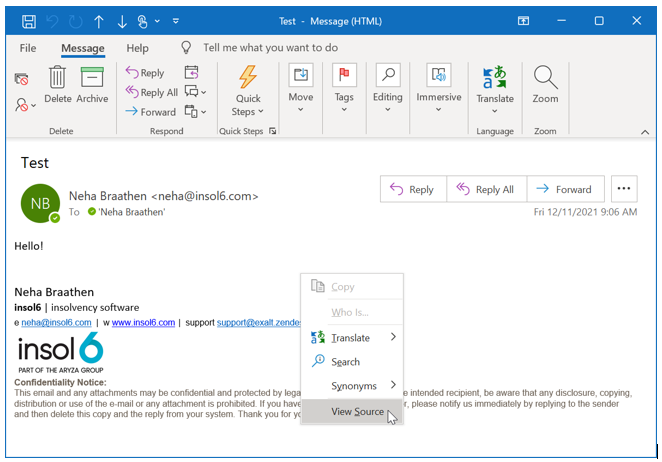This screenshot has height=462, width=662.
Task: Click Reply All button in message header
Action: pos(484,189)
